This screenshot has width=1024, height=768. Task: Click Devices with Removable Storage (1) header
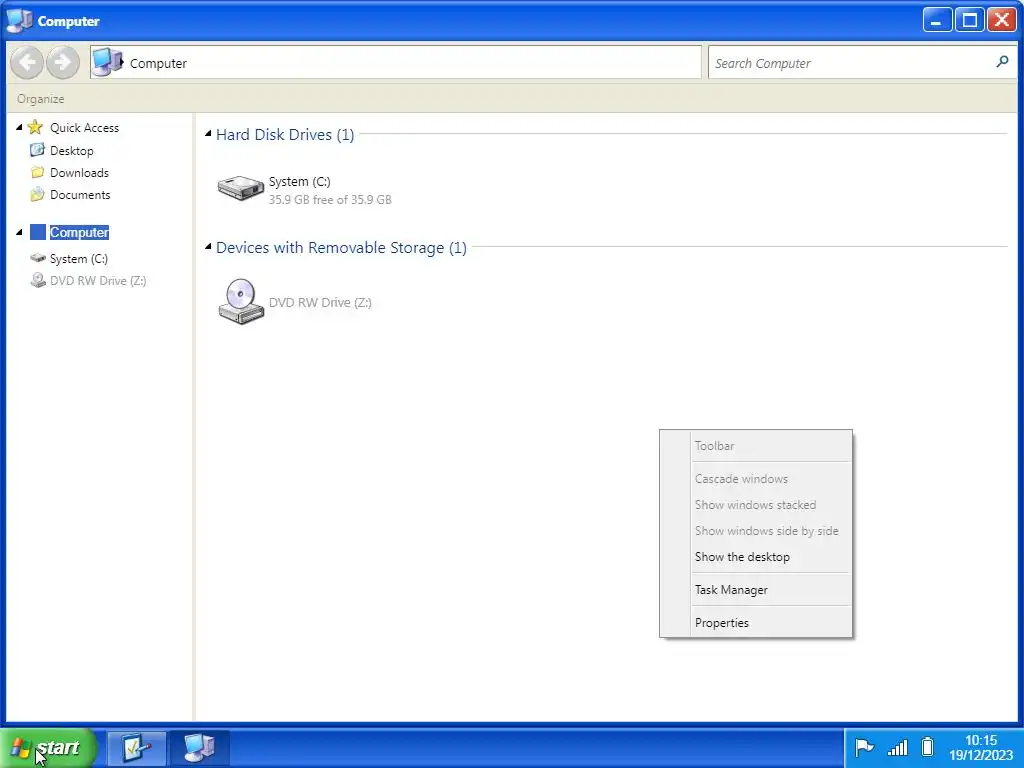pos(341,248)
